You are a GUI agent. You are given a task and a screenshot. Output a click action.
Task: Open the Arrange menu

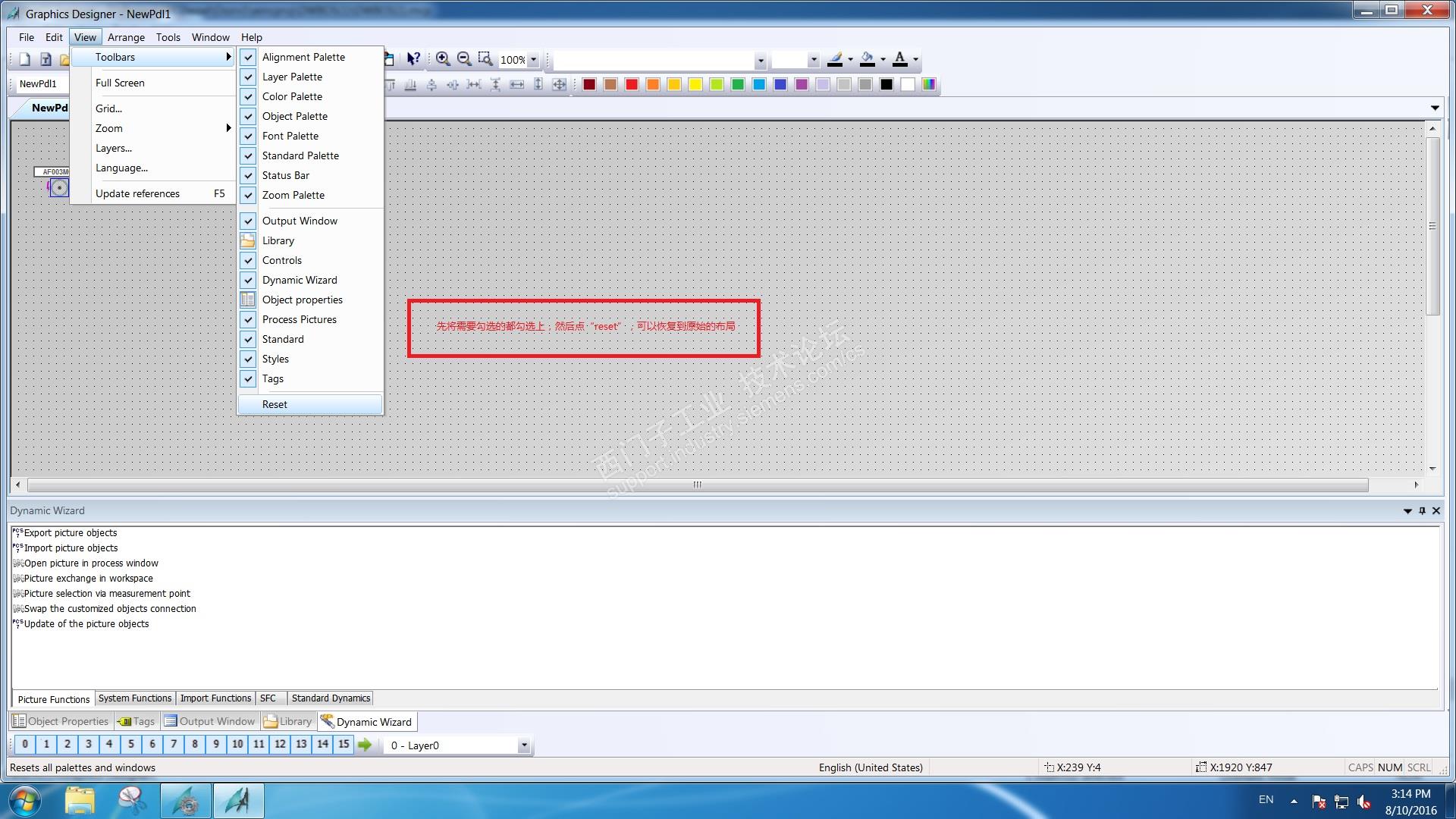coord(126,37)
